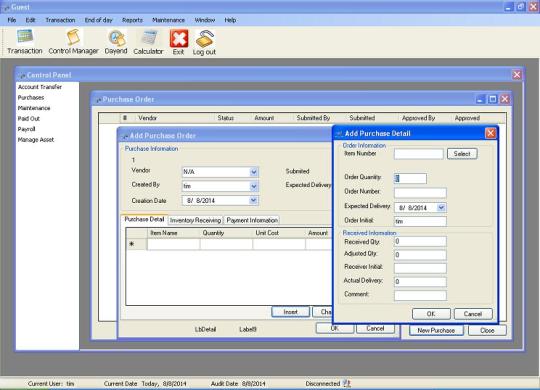The width and height of the screenshot is (540, 390).
Task: Open the Transaction menu
Action: click(60, 20)
